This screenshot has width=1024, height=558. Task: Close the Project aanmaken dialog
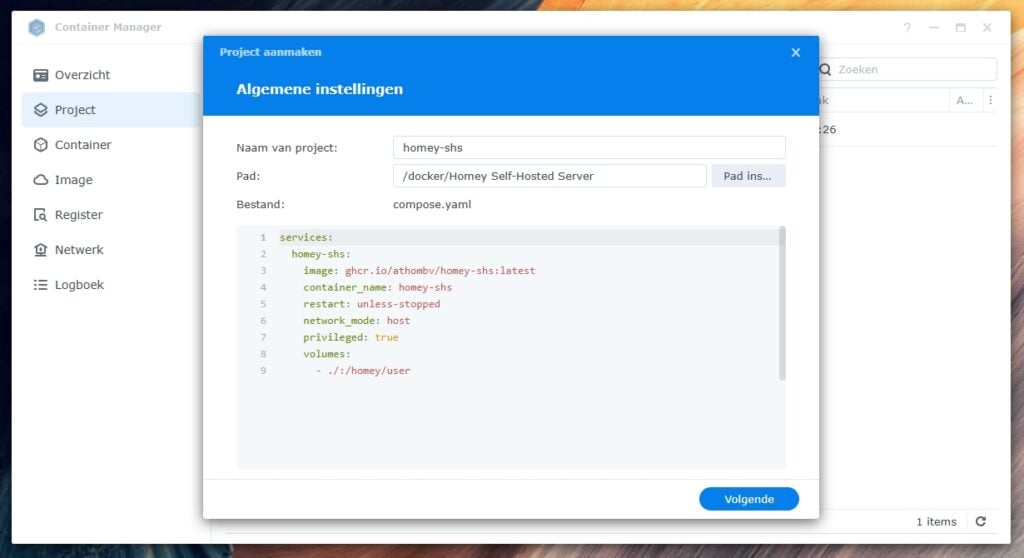796,52
